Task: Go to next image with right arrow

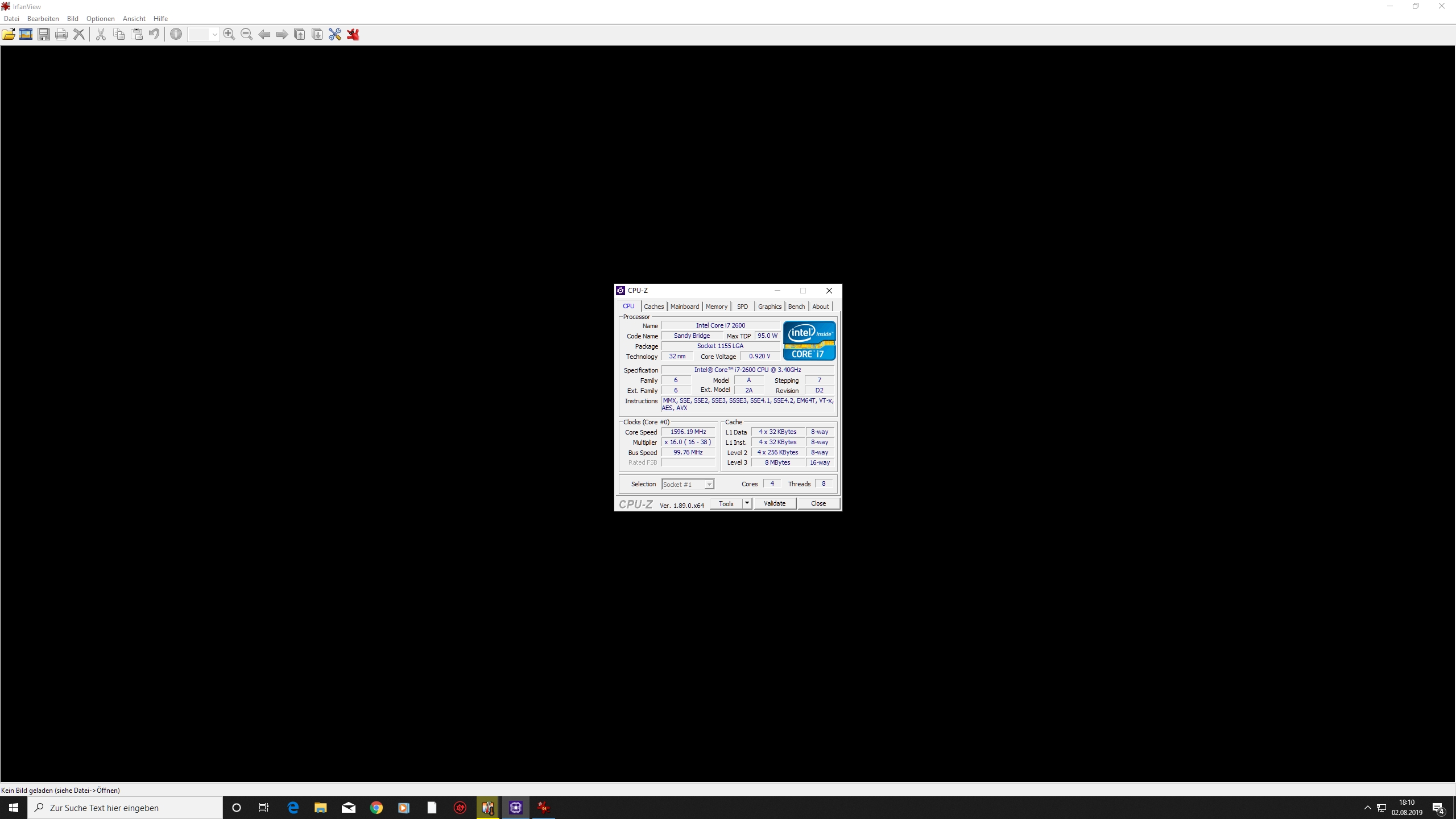Action: [282, 35]
